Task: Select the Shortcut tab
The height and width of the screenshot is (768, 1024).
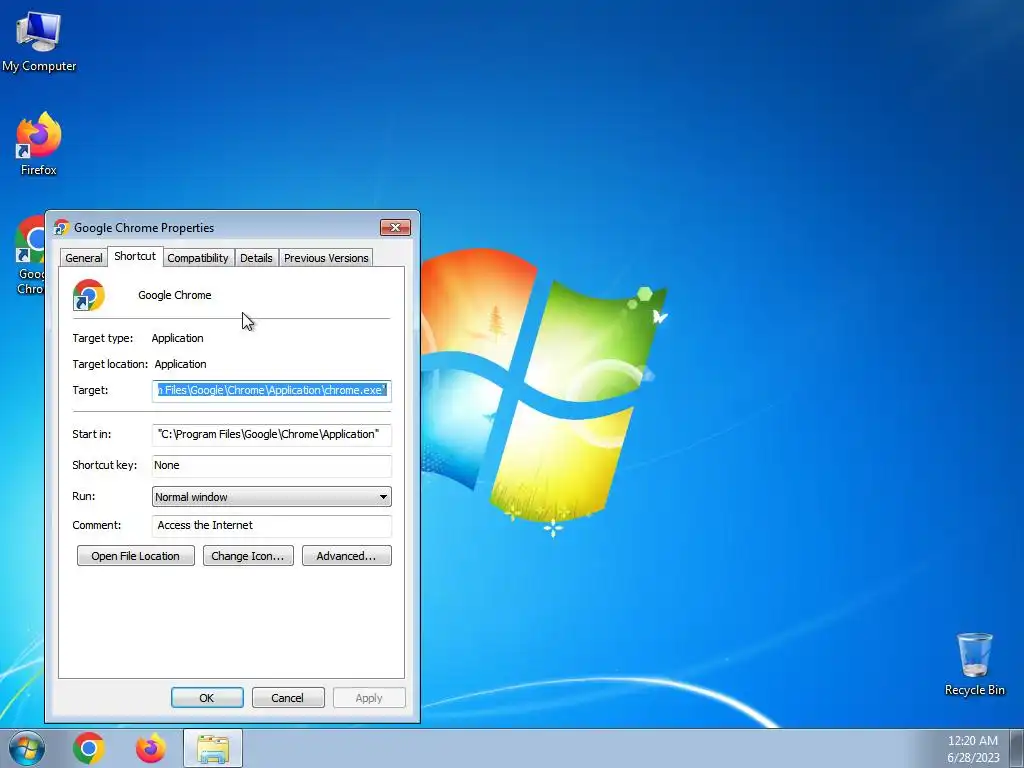Action: (x=135, y=256)
